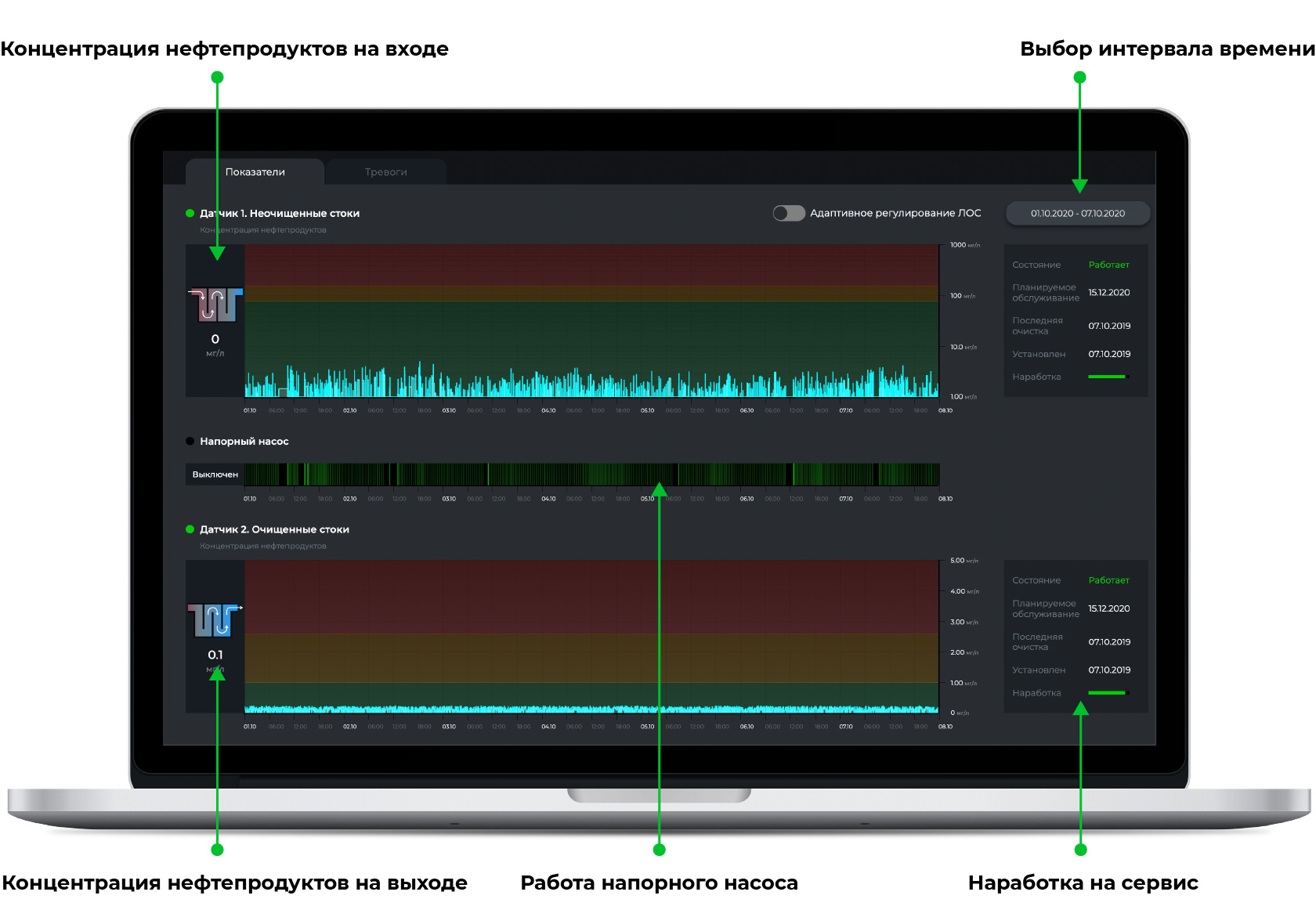1316x917 pixels.
Task: Click the inlet tank icon for Датчик 1
Action: coord(215,305)
